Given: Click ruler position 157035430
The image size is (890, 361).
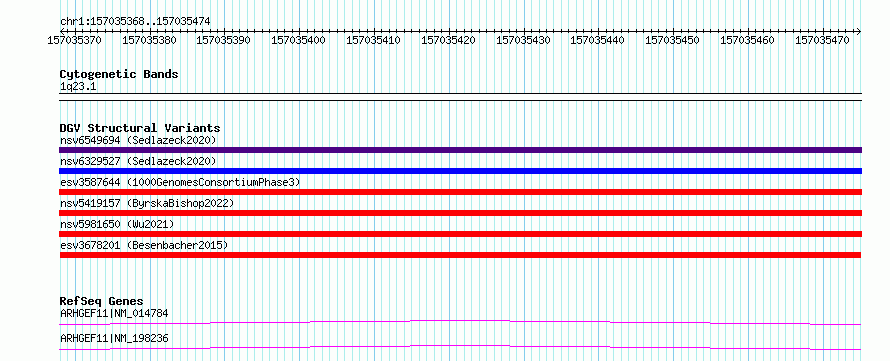Looking at the screenshot, I should point(523,40).
